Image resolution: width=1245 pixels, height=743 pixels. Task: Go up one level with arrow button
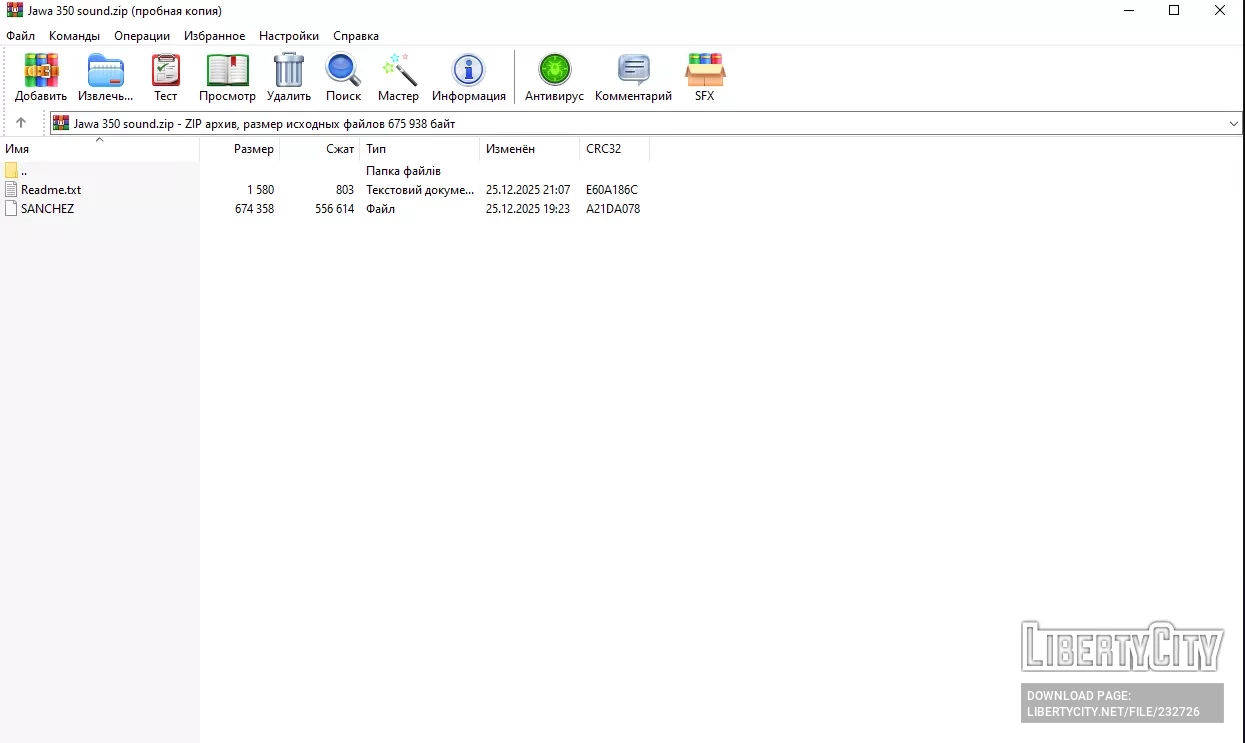pyautogui.click(x=21, y=123)
